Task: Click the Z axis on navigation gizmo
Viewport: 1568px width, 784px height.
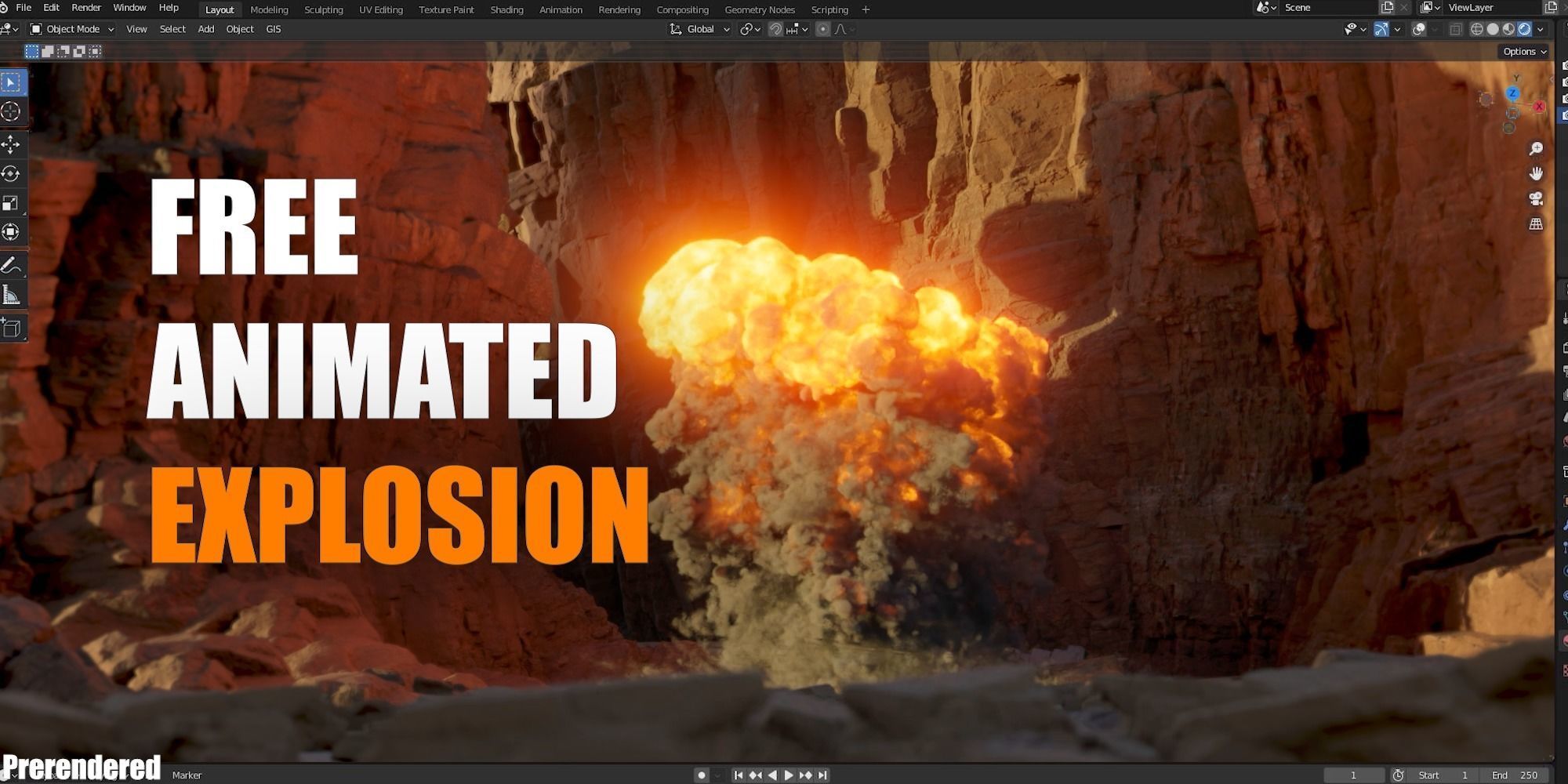Action: [1512, 93]
